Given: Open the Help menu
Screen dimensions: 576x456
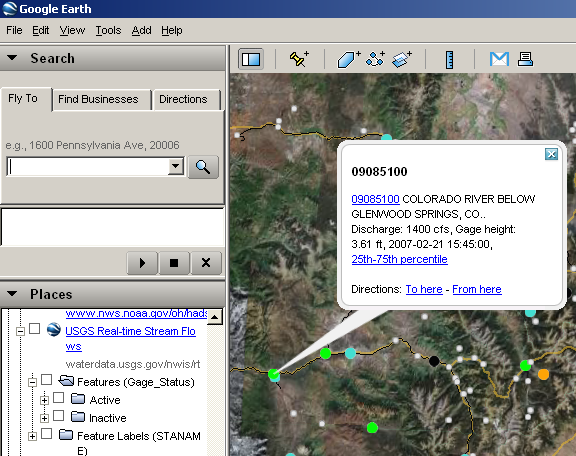Looking at the screenshot, I should [x=172, y=30].
